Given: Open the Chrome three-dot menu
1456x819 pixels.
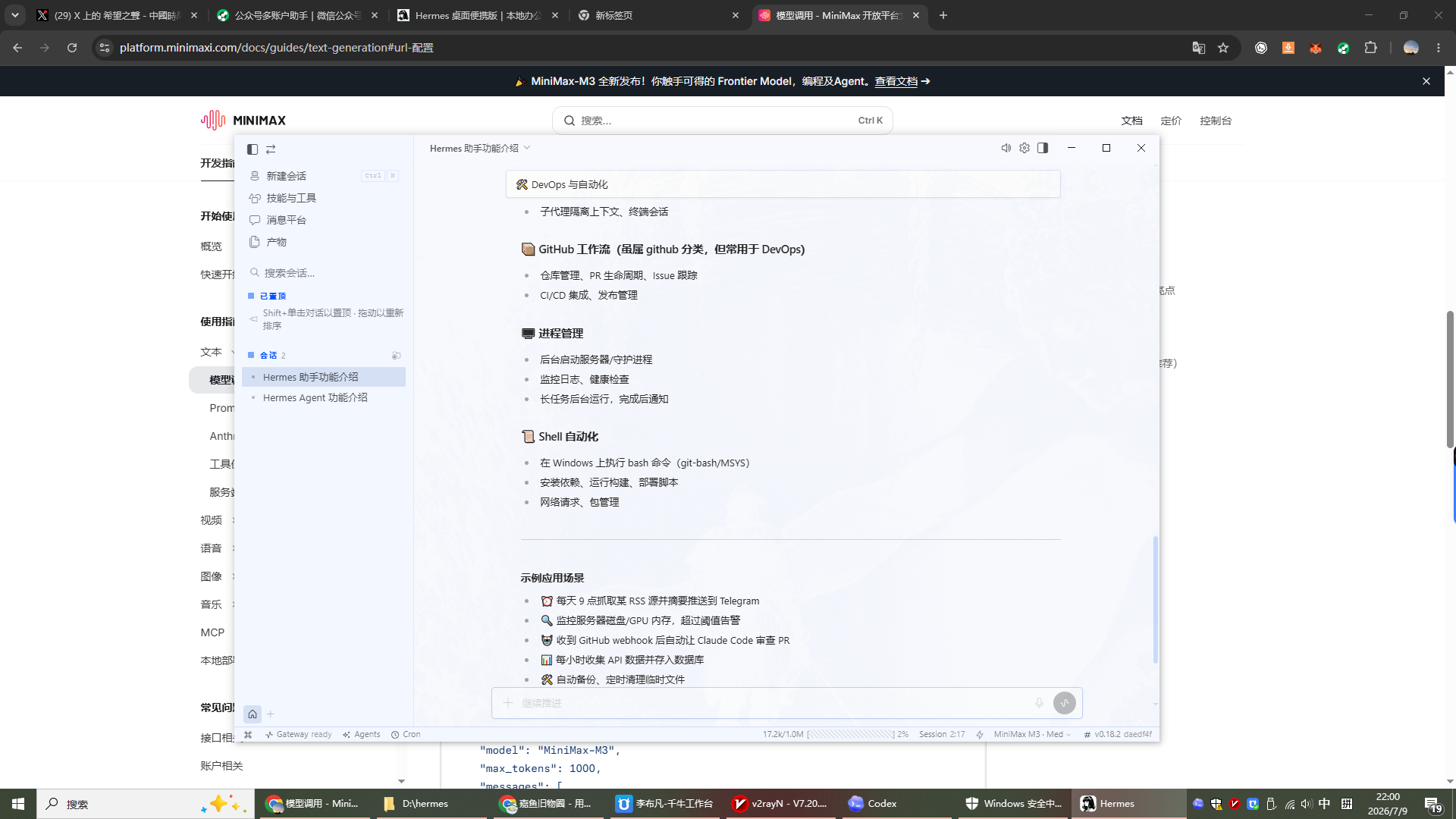Looking at the screenshot, I should (x=1439, y=48).
